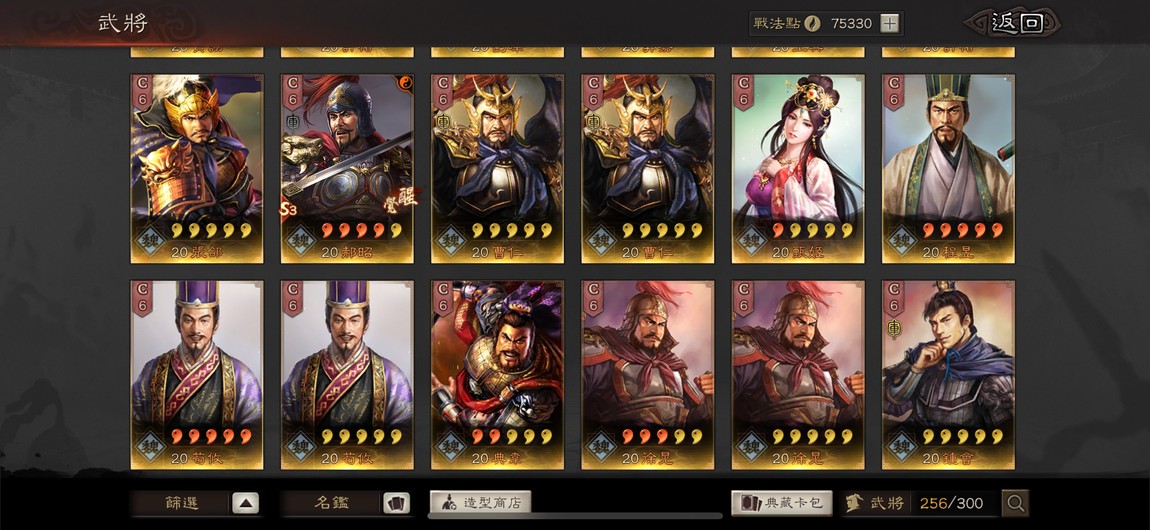Click the 篩選 filter label

182,503
